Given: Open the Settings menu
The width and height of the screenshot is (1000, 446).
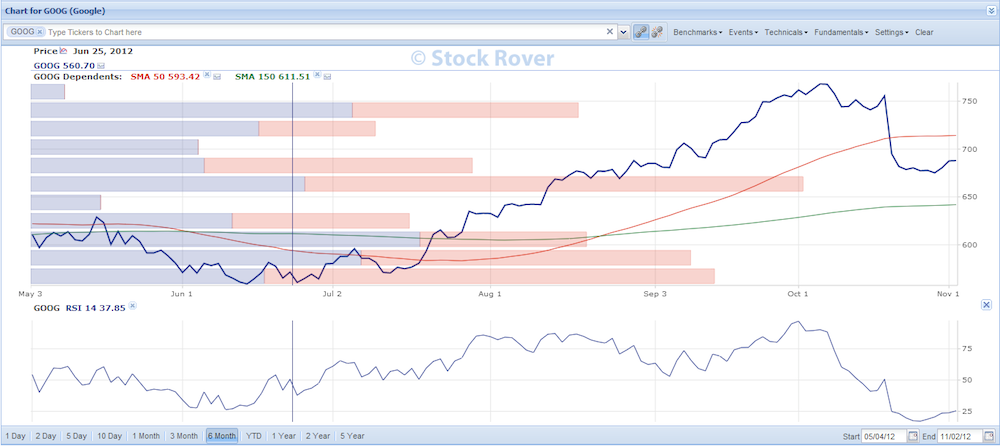Looking at the screenshot, I should pyautogui.click(x=892, y=32).
